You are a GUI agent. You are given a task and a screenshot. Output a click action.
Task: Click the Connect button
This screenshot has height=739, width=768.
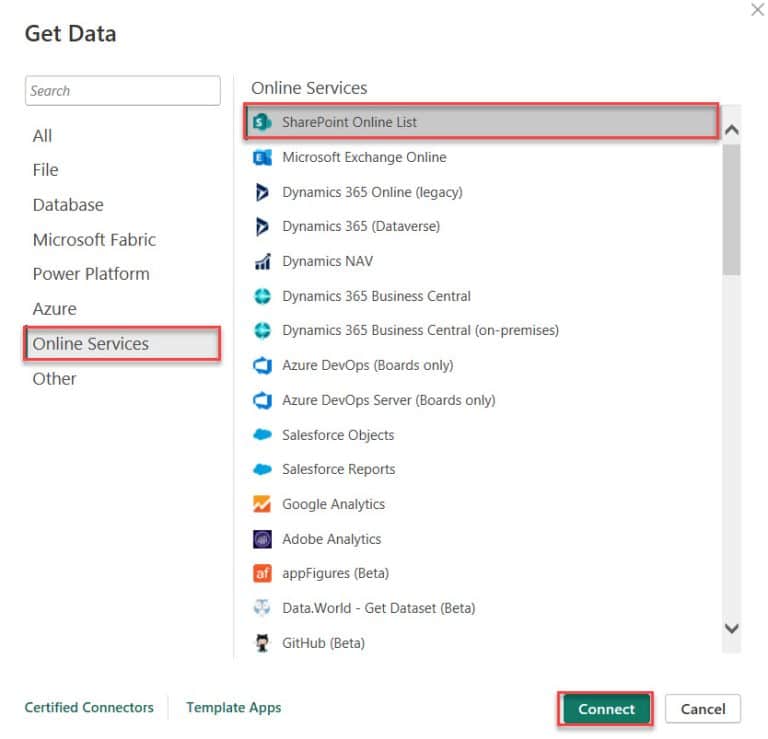(606, 709)
